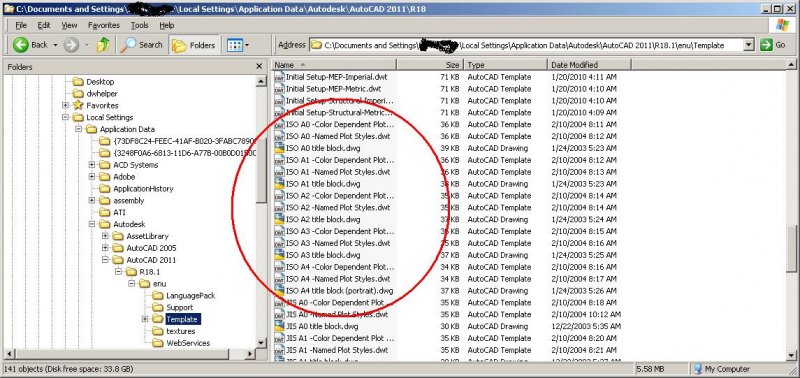Open the Help menu
Image resolution: width=800 pixels, height=378 pixels.
coord(166,25)
